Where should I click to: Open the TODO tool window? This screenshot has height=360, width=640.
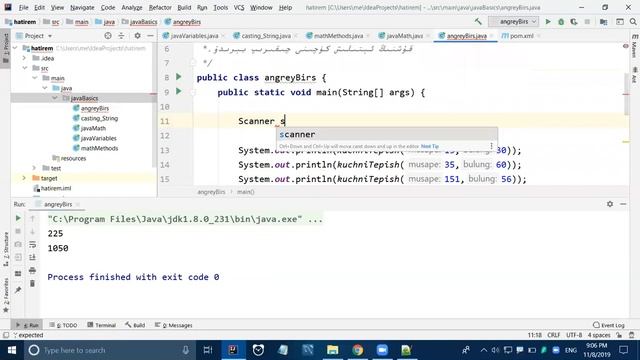(x=63, y=325)
